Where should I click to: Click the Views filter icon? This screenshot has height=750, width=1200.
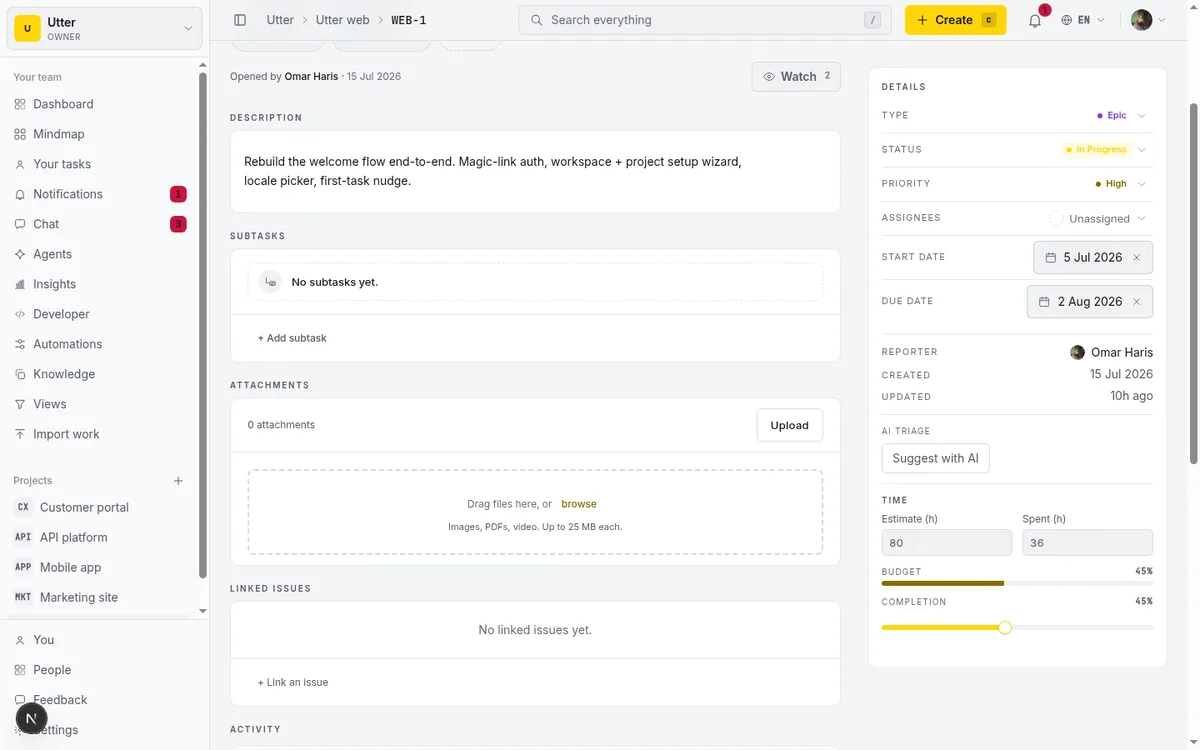[20, 404]
